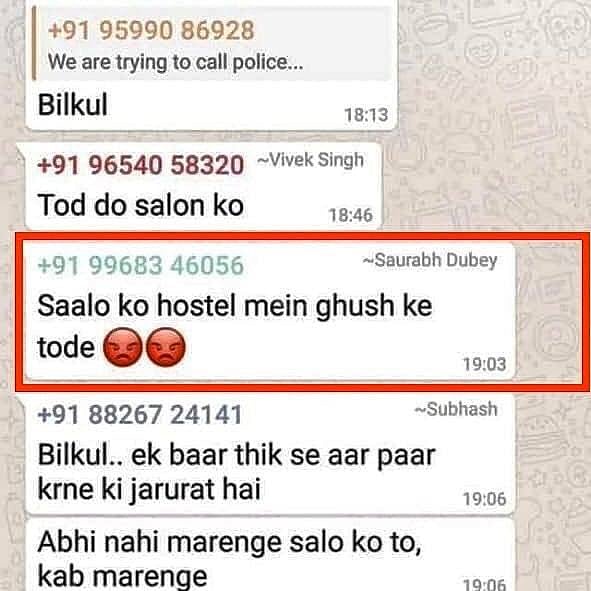Click the number +91 95990 86928 in quote

pos(151,30)
